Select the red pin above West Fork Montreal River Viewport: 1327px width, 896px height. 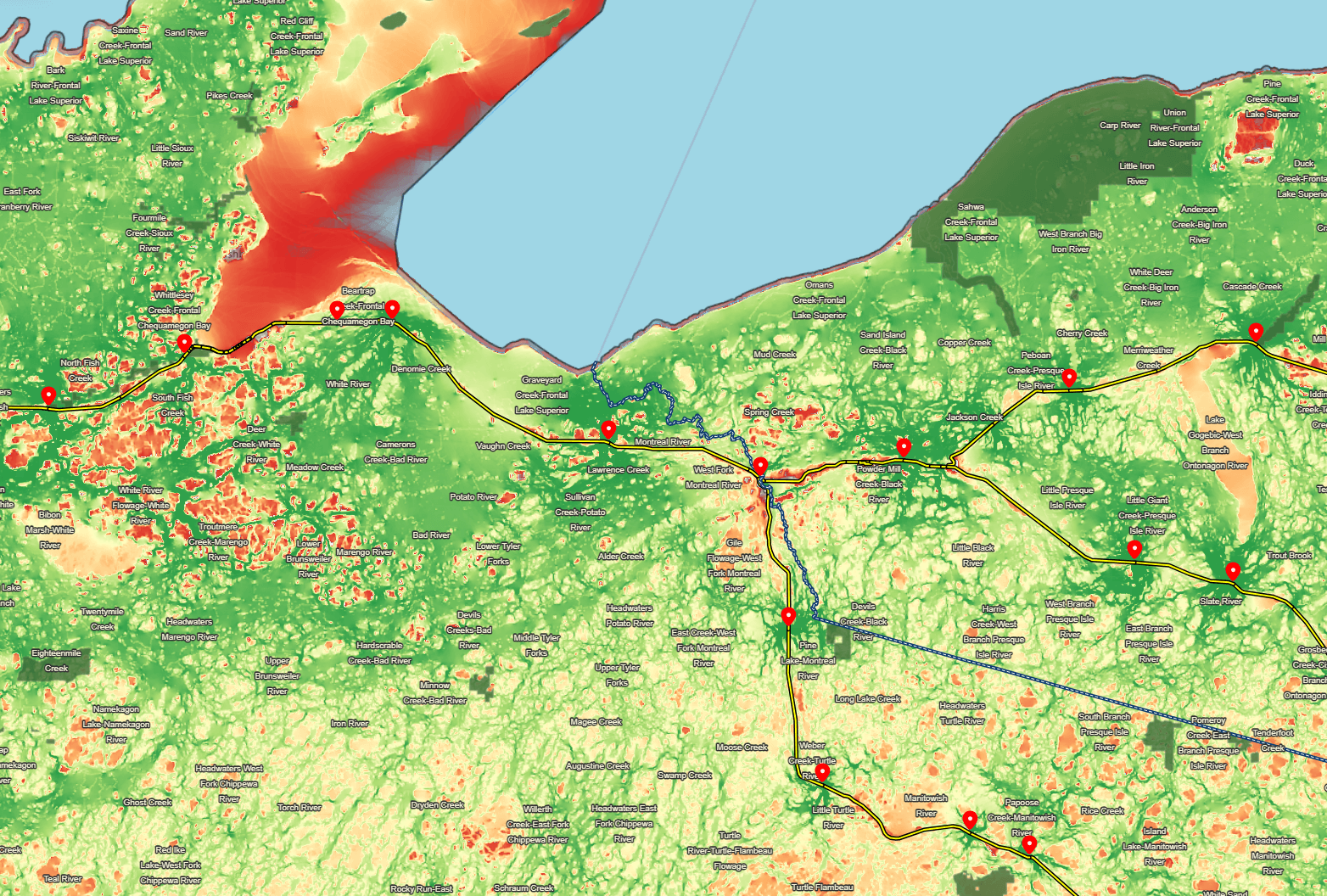(761, 467)
